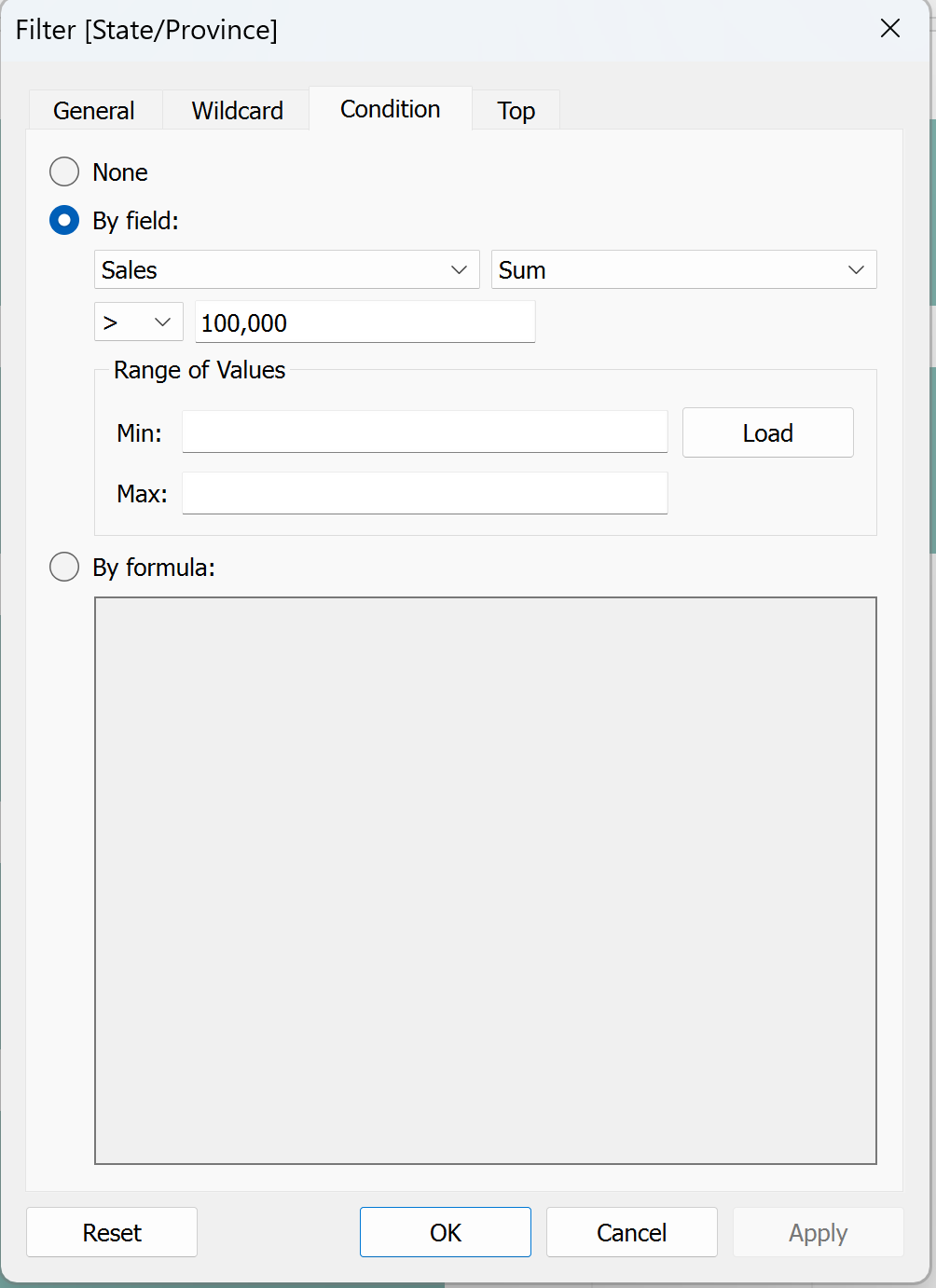936x1288 pixels.
Task: Open the Sales field dropdown
Action: click(x=287, y=269)
